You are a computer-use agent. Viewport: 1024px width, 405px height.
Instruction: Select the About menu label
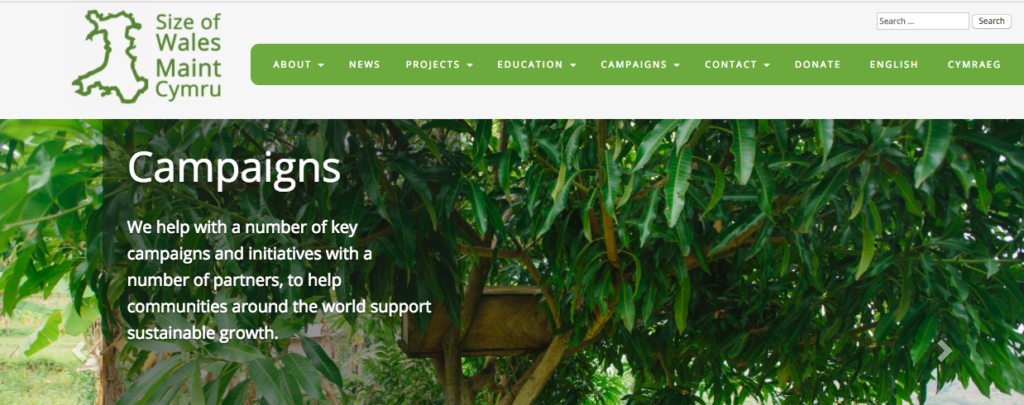pyautogui.click(x=292, y=65)
